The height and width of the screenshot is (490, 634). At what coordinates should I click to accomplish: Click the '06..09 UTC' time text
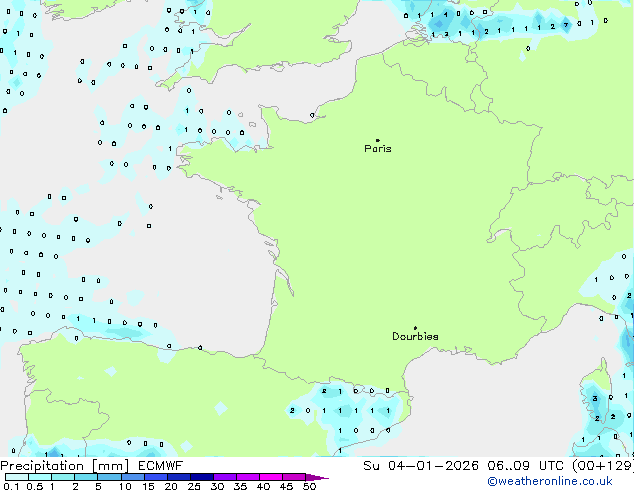coord(525,466)
